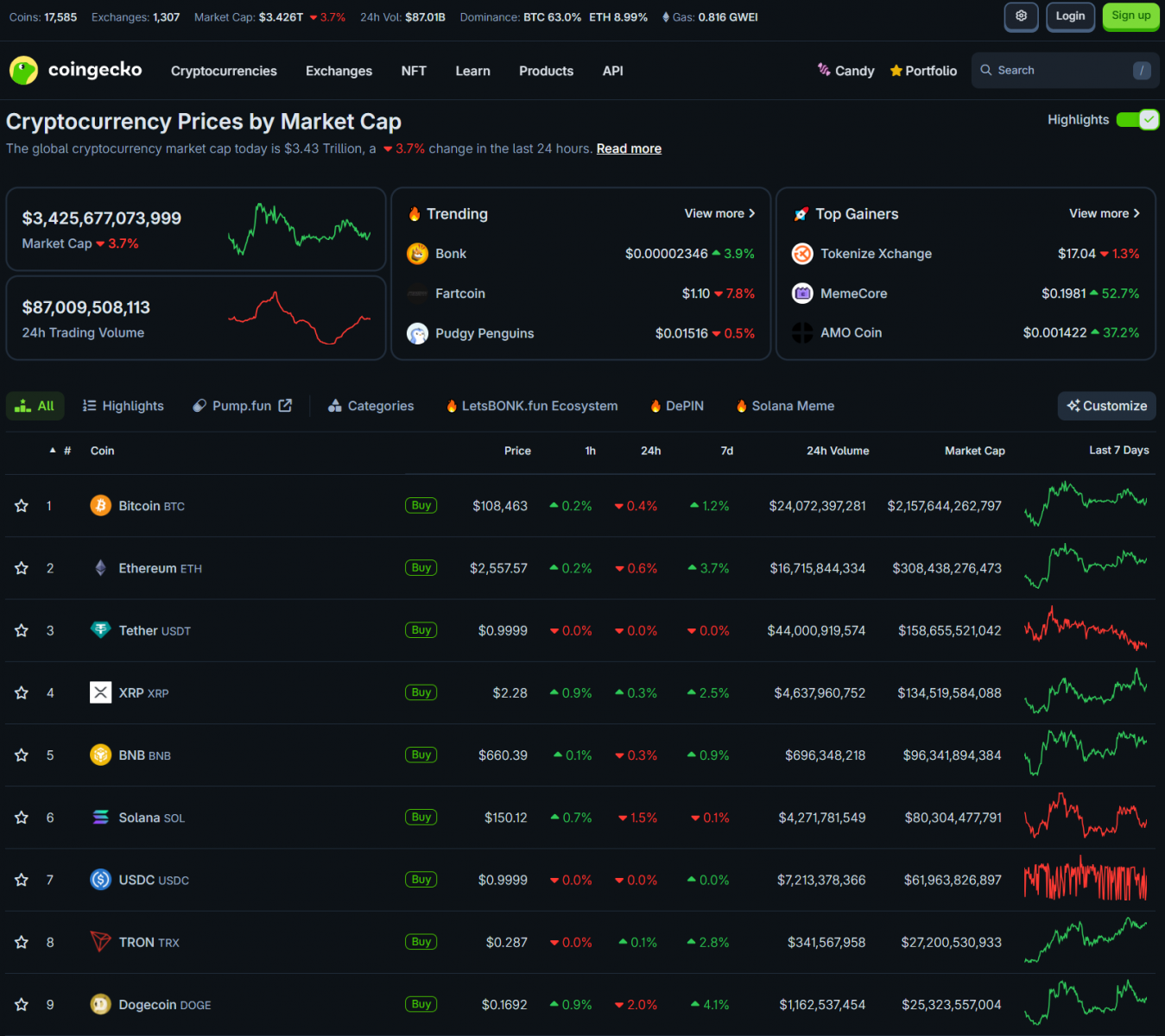Favorite Ethereum using its star
Viewport: 1165px width, 1036px height.
pos(21,567)
